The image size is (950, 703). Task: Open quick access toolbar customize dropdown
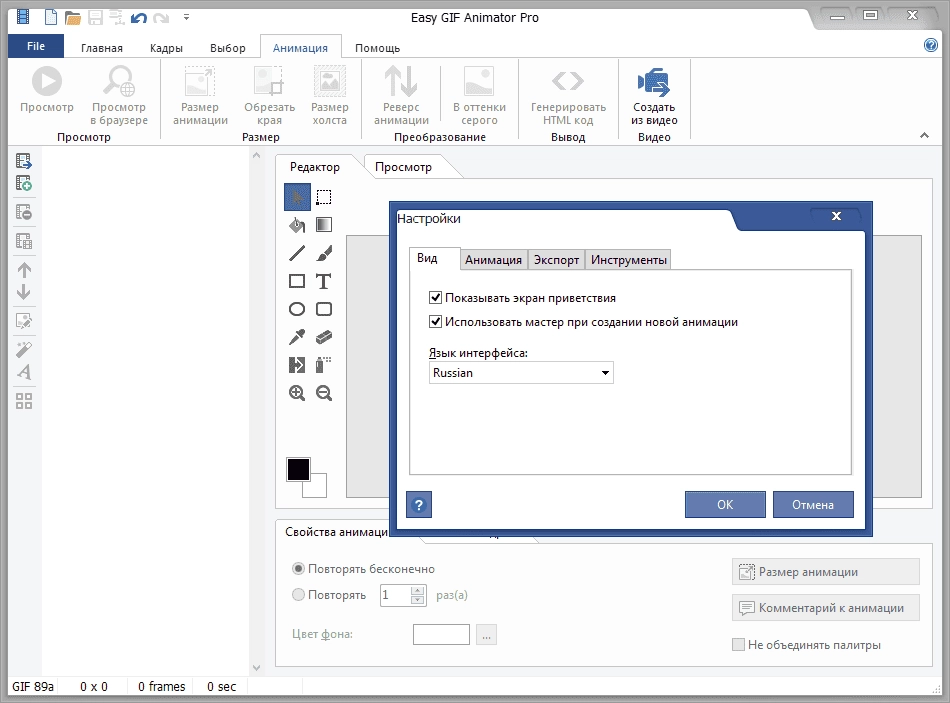186,18
